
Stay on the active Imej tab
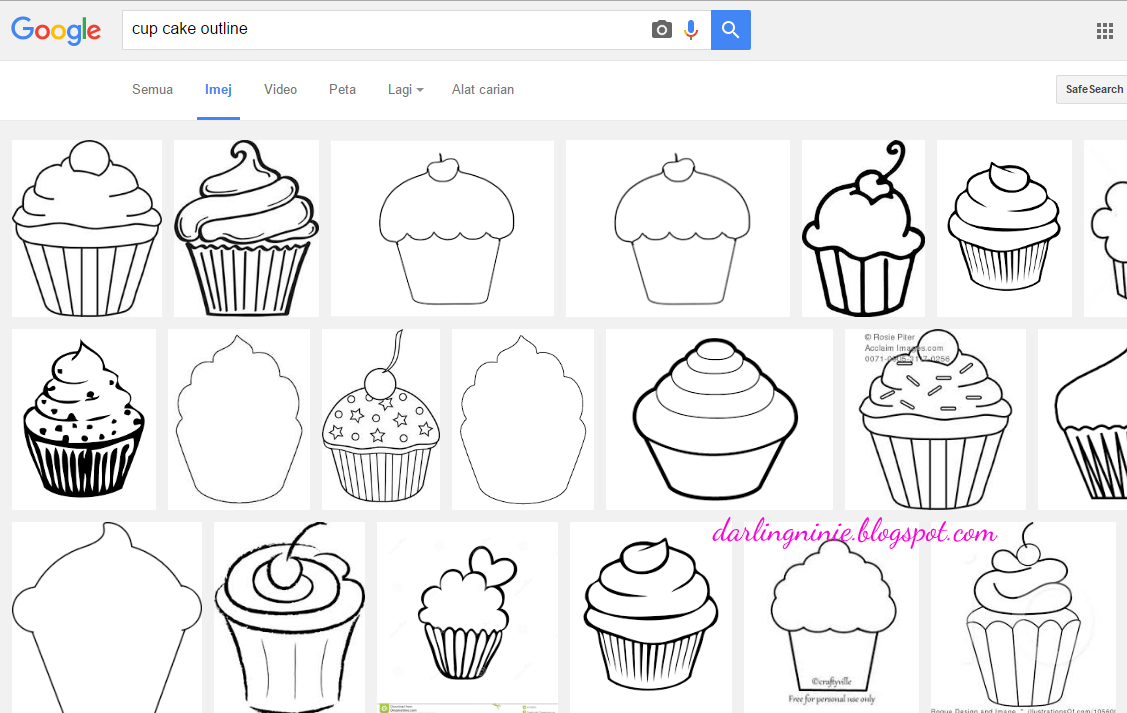[218, 89]
